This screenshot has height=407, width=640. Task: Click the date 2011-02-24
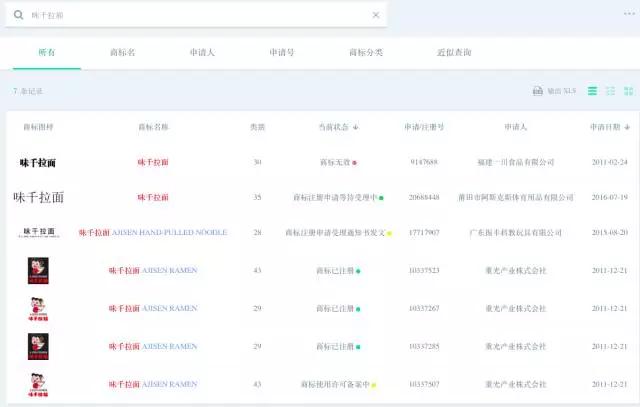click(610, 162)
